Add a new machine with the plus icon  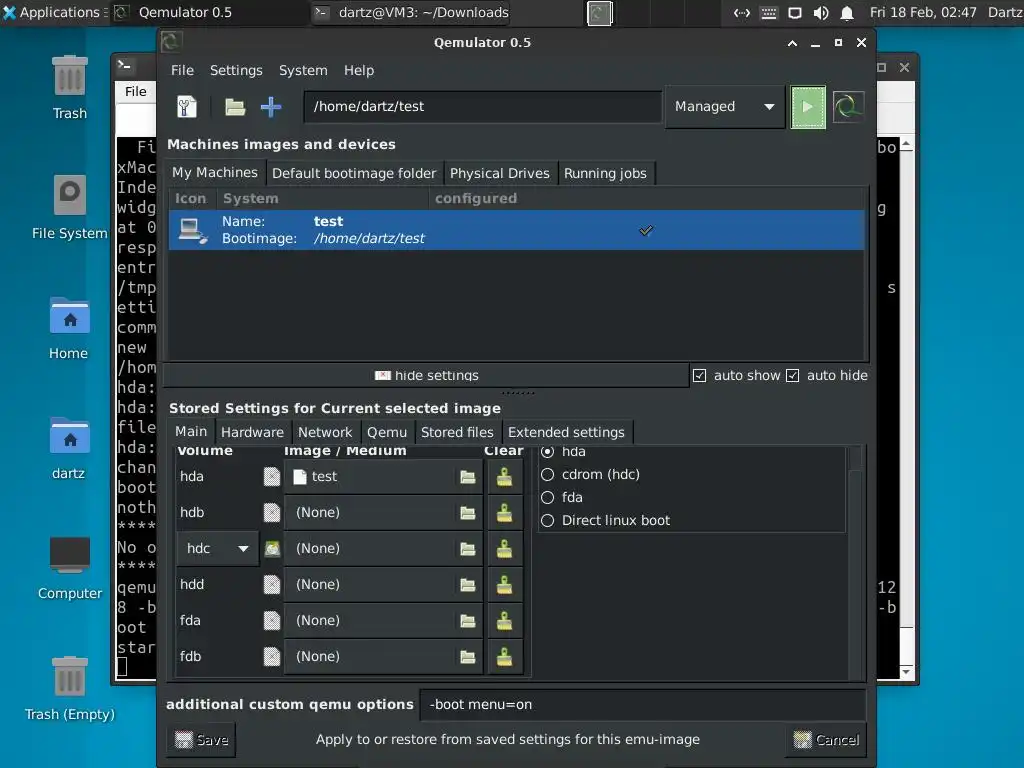(271, 106)
